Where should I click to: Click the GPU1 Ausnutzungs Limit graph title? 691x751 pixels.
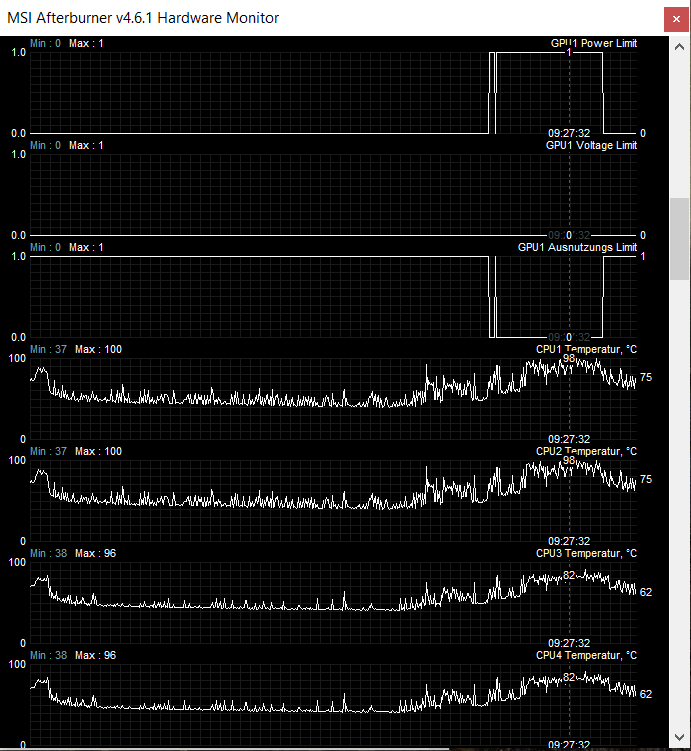[577, 247]
